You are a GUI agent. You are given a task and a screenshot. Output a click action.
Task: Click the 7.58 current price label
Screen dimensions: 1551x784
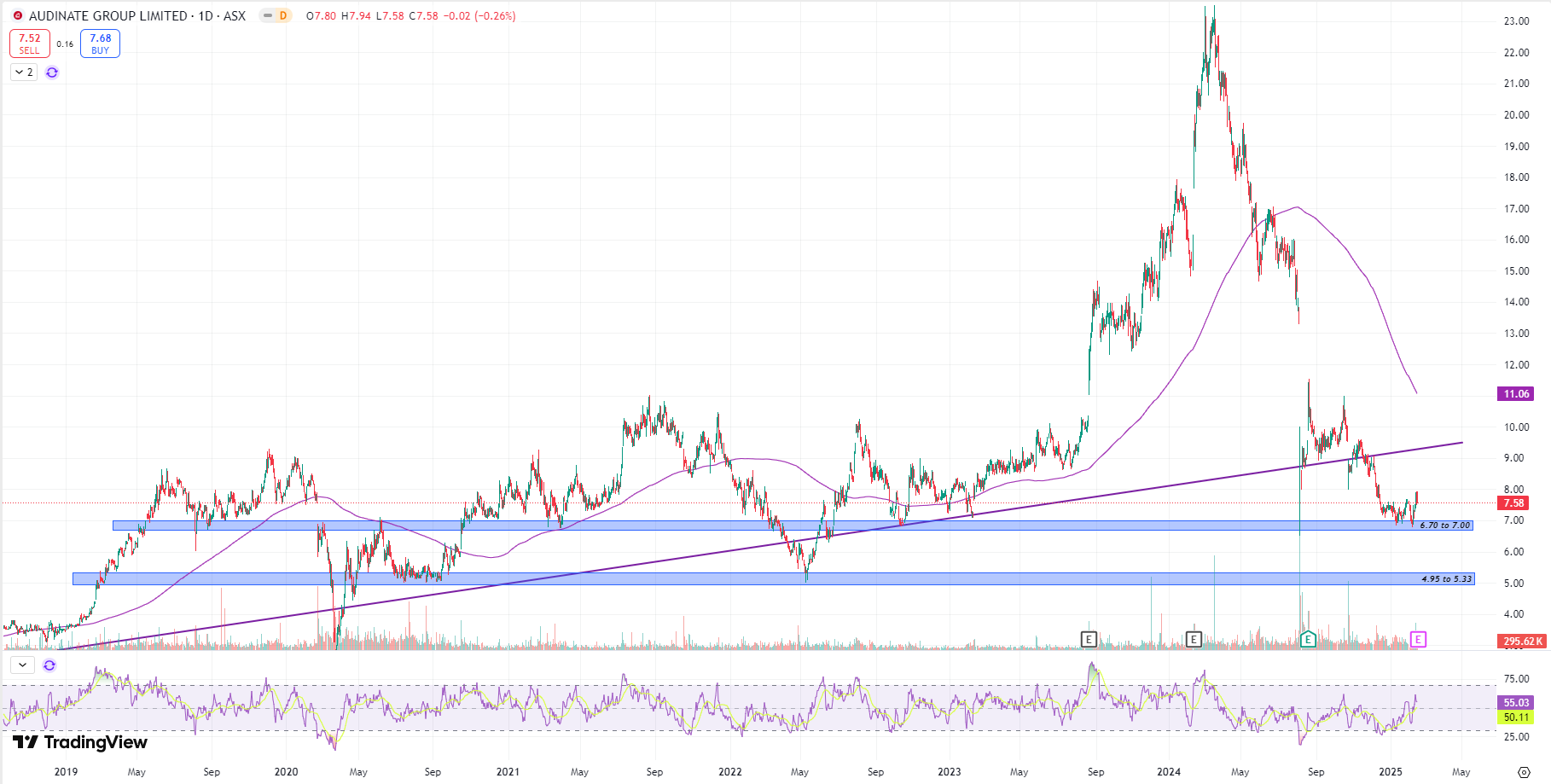tap(1514, 503)
